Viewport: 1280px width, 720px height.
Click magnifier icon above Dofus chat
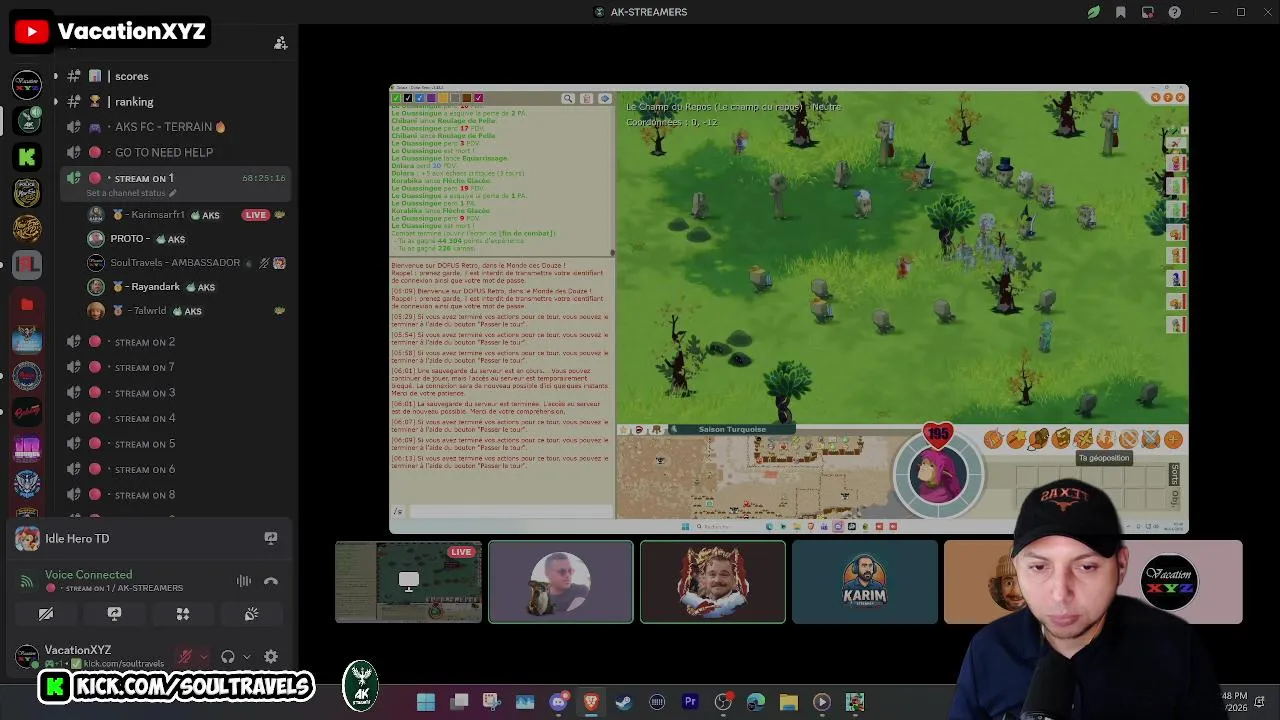click(x=568, y=98)
